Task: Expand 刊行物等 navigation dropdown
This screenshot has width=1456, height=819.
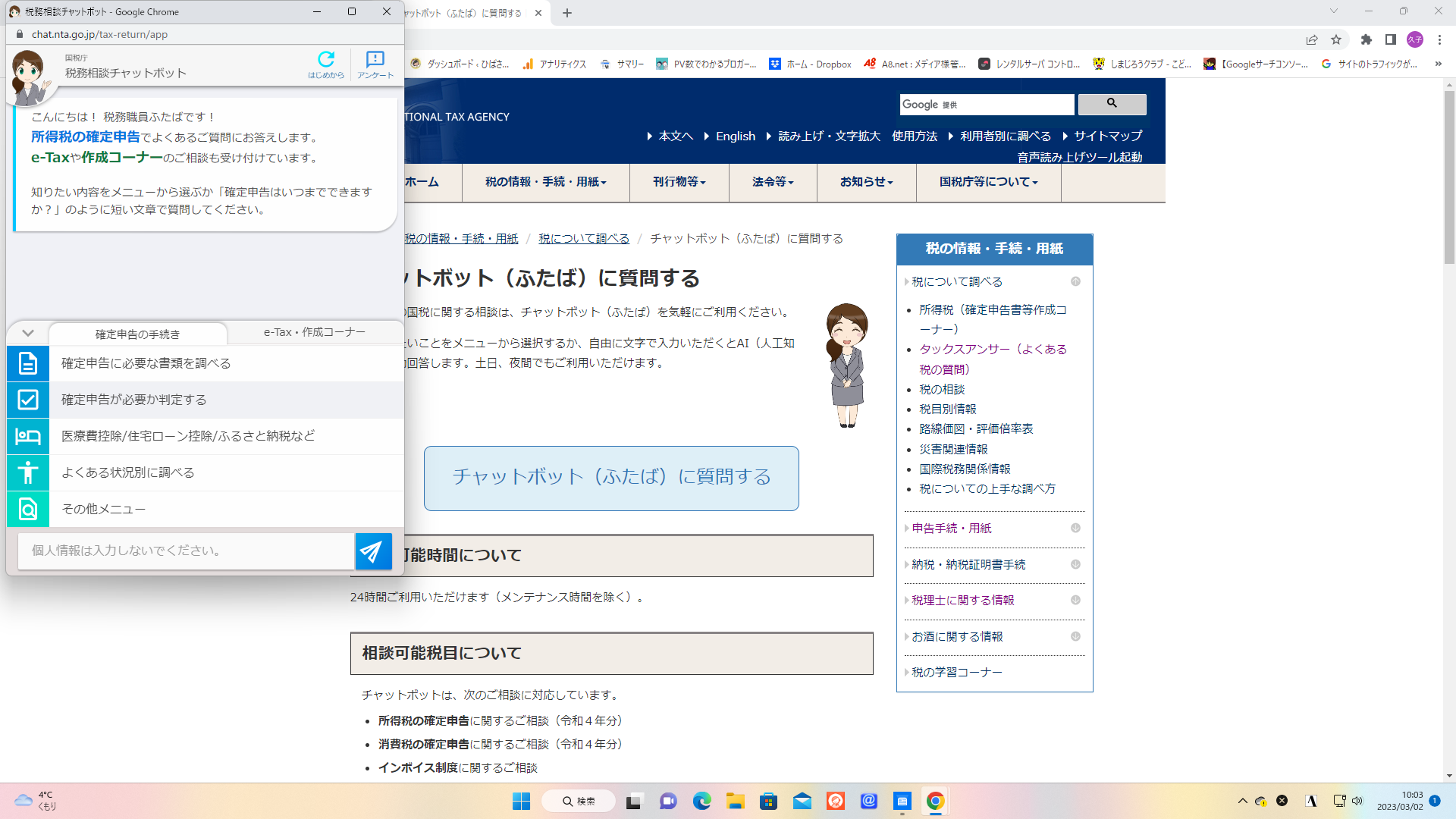Action: 679,182
